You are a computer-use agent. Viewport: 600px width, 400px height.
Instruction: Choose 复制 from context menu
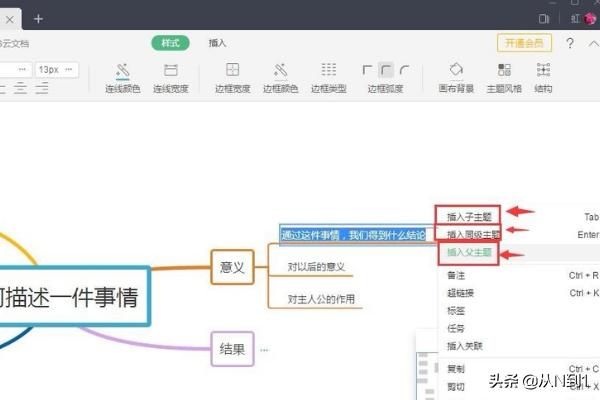coord(519,369)
